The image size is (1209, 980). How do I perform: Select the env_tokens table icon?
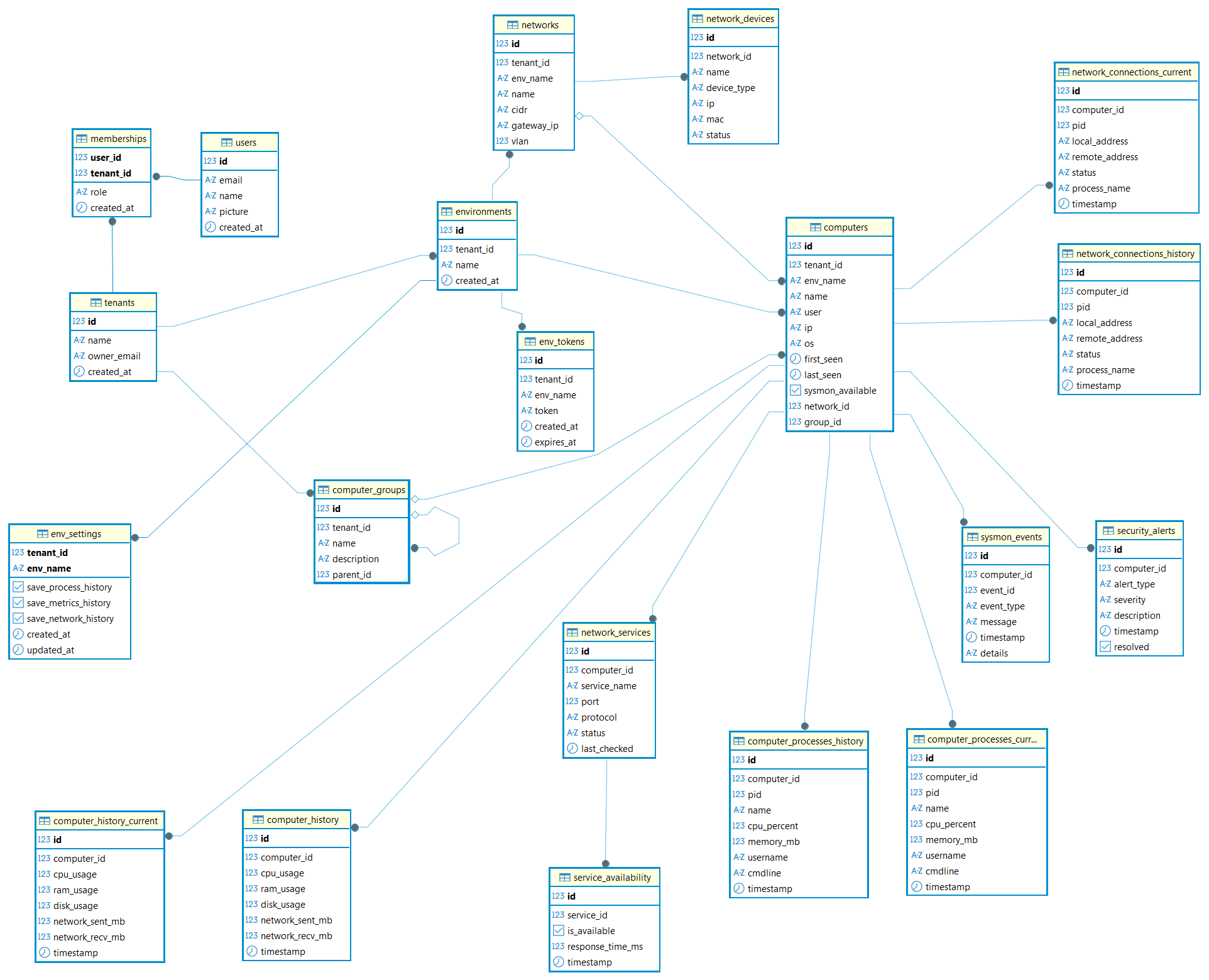[x=530, y=342]
